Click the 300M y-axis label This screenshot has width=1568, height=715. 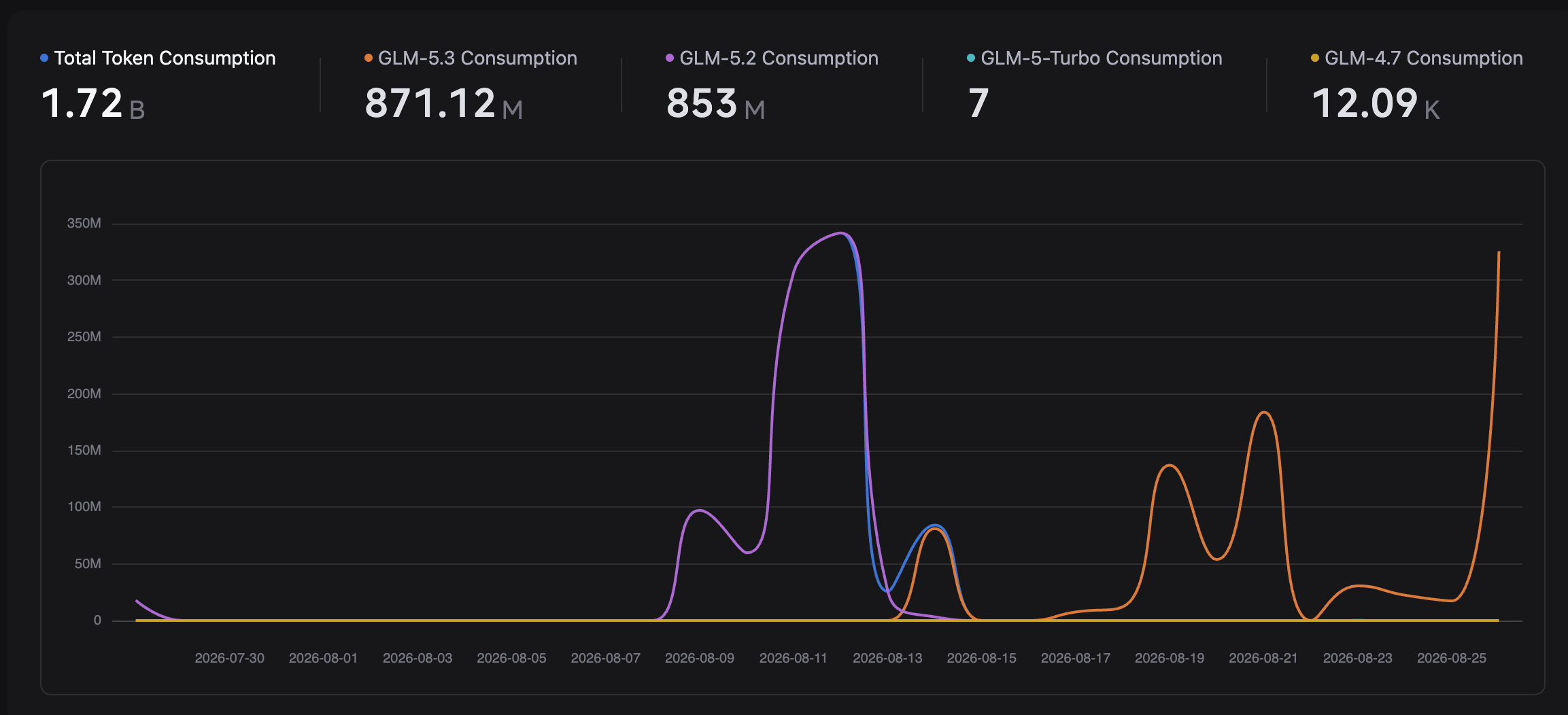point(84,280)
